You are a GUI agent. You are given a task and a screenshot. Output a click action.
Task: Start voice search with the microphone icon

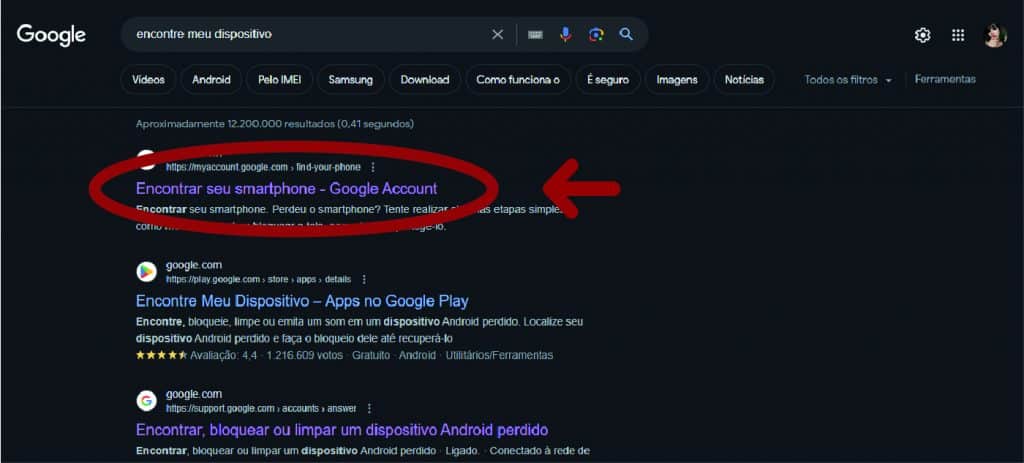566,35
